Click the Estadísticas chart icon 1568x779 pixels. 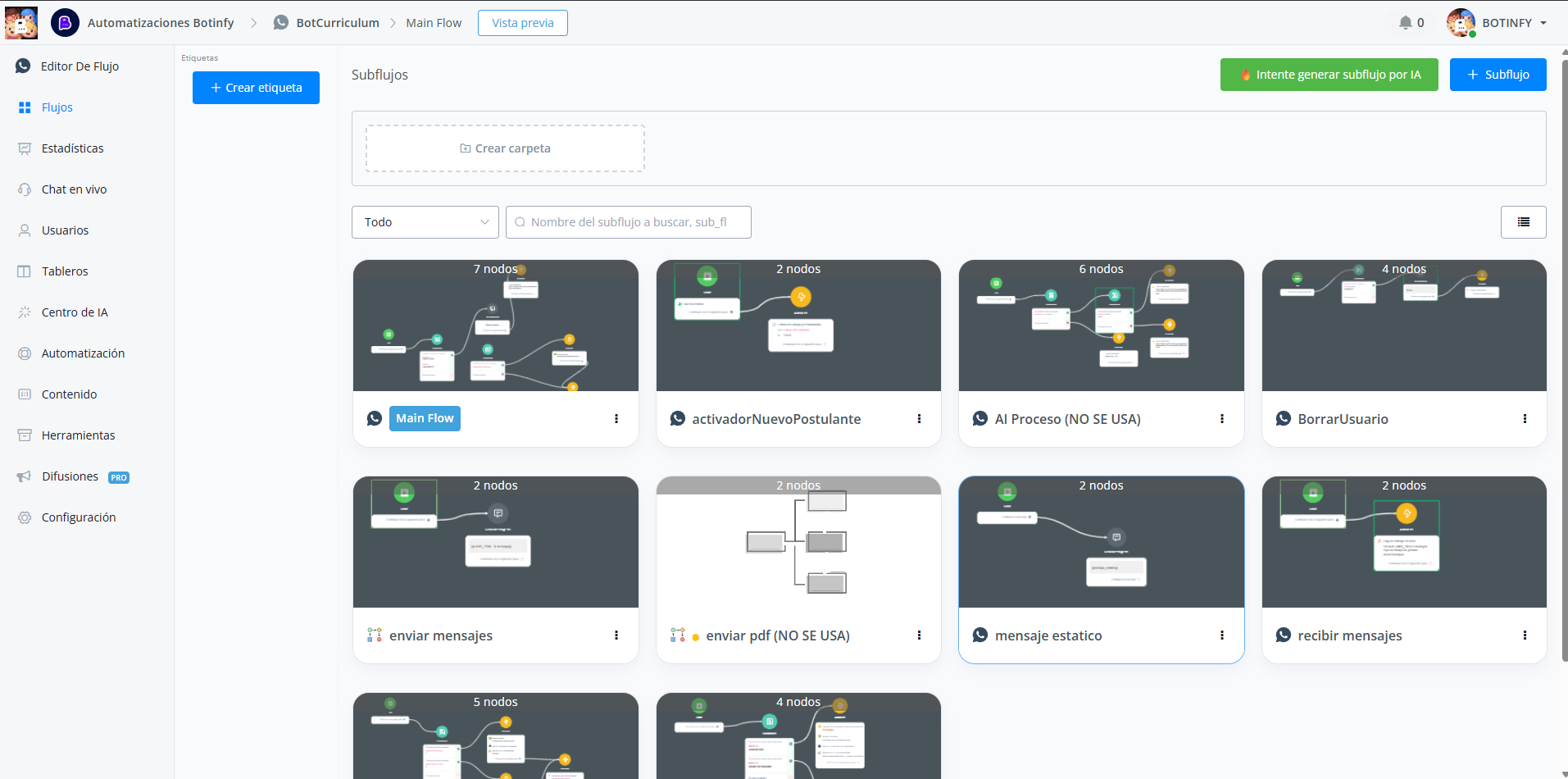25,148
